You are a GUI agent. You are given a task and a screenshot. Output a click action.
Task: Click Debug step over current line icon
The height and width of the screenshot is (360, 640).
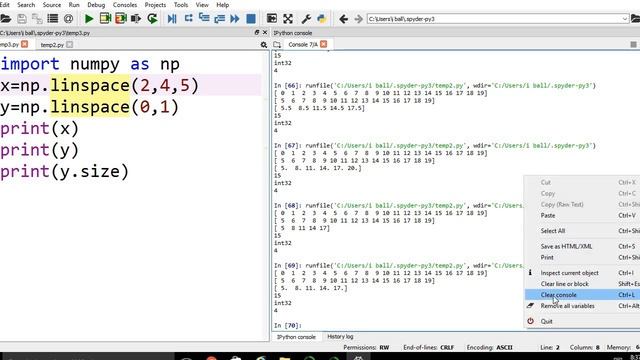(x=188, y=18)
